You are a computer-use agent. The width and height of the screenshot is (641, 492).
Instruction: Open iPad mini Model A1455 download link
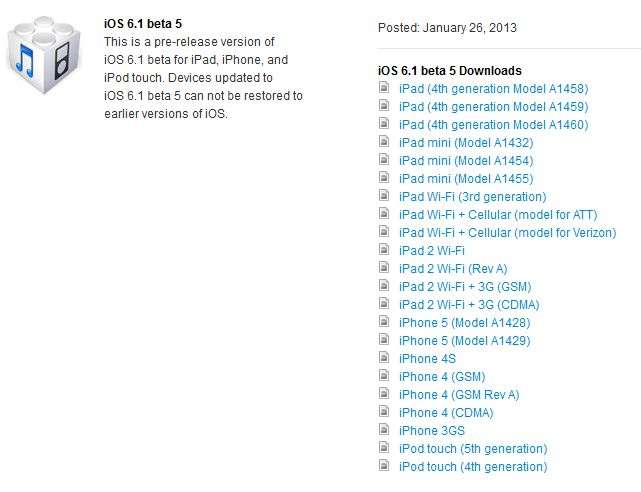(466, 179)
